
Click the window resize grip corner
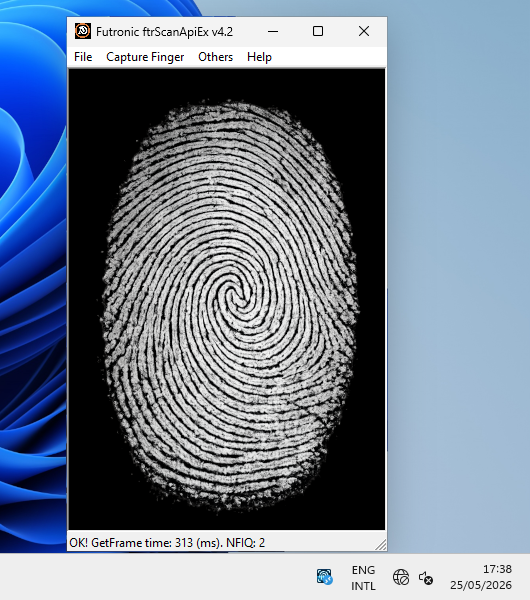[x=381, y=545]
